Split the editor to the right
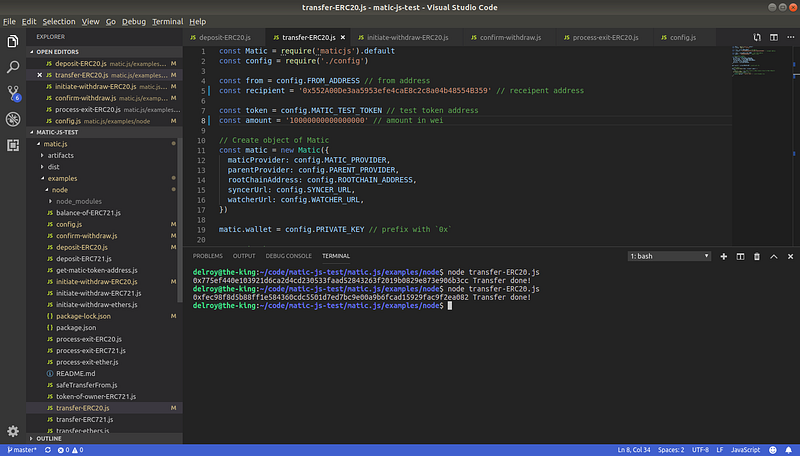The image size is (800, 456). coord(774,37)
